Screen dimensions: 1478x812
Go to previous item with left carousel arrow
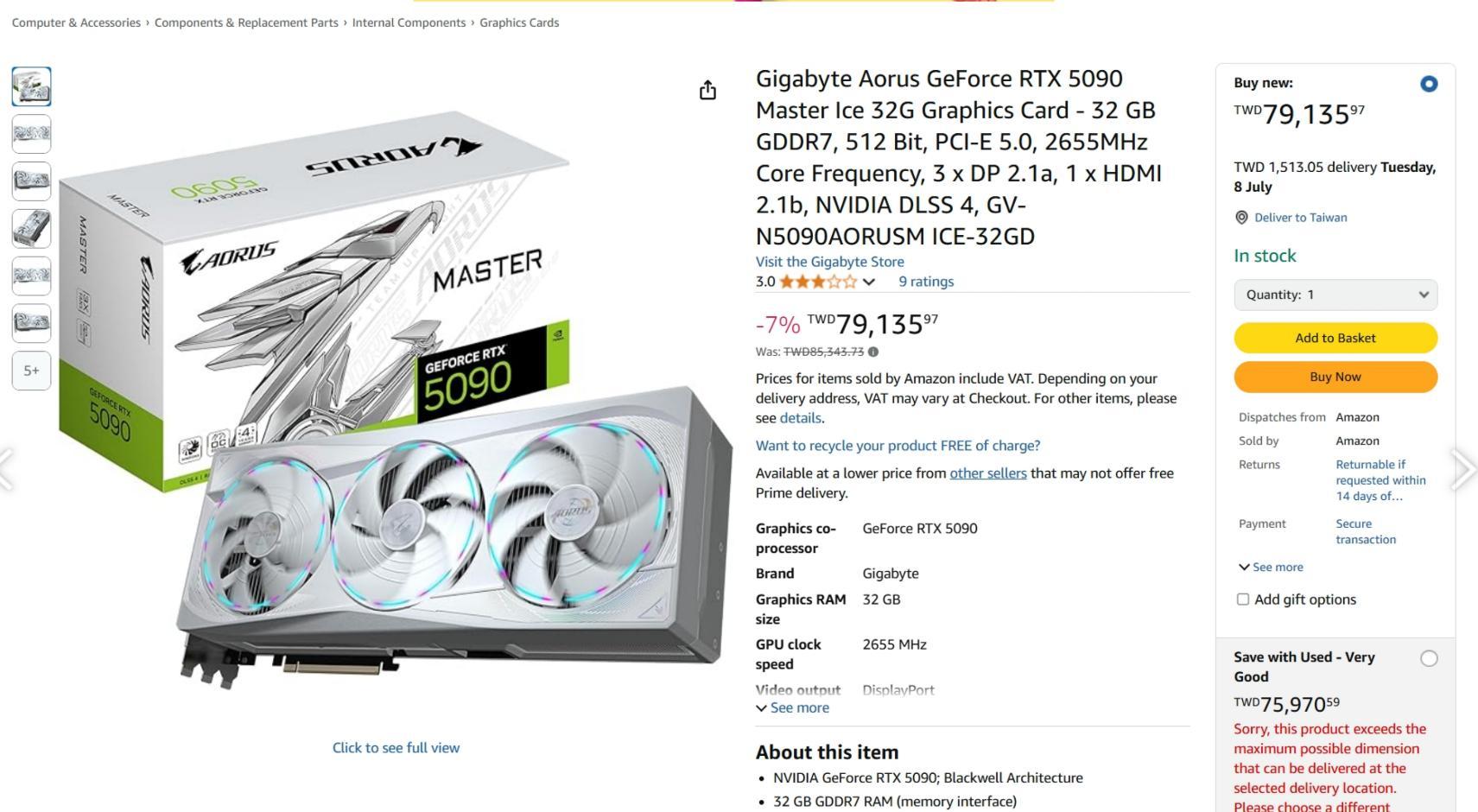(8, 469)
